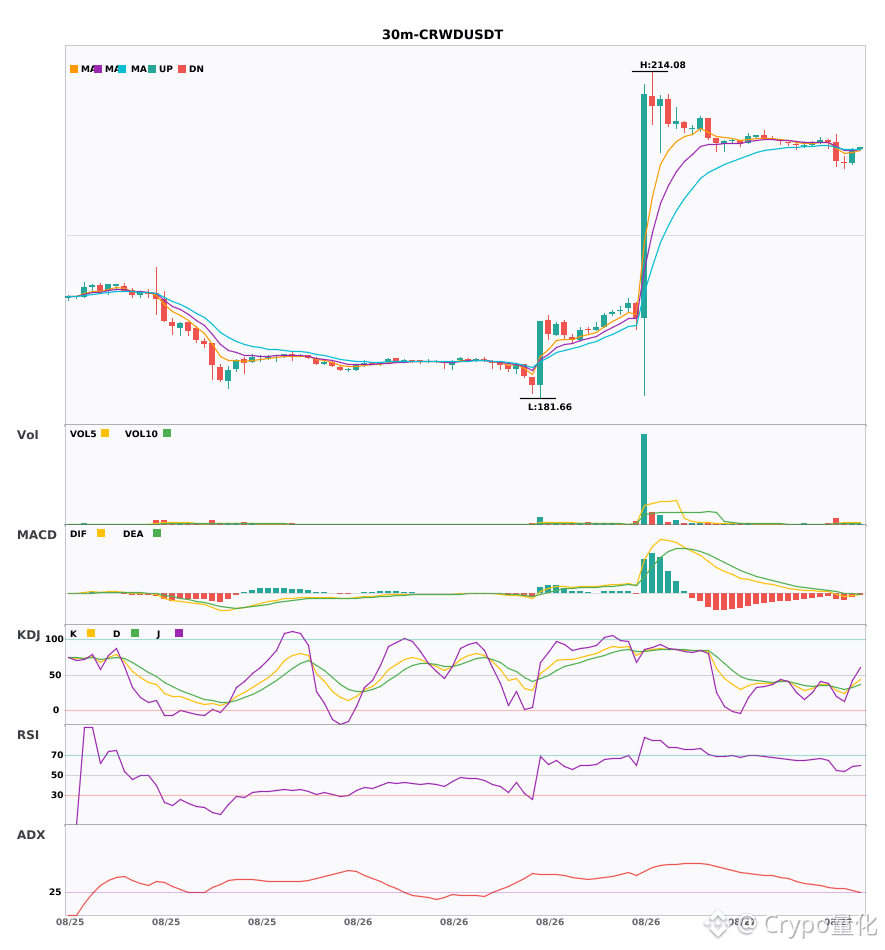Click the VOL5 legend text
This screenshot has width=885, height=950.
(x=83, y=434)
